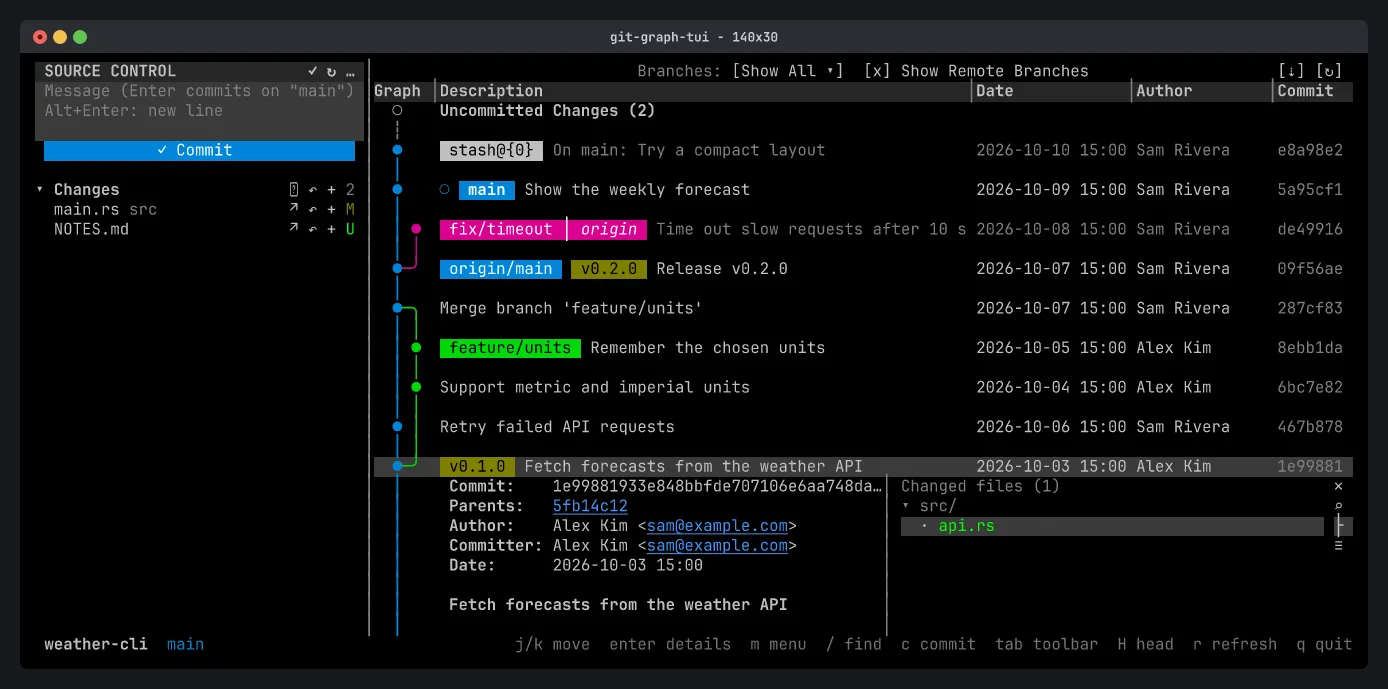
Task: Click the list view icon in Changed files panel
Action: 1339,545
